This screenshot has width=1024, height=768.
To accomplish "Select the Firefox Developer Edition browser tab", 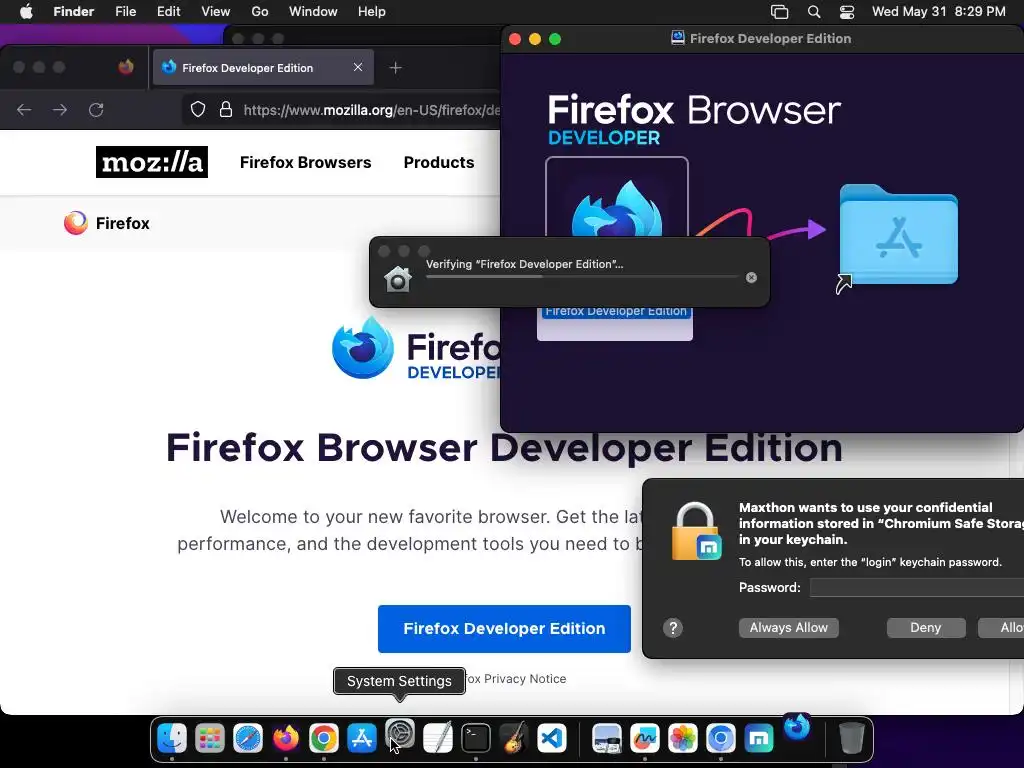I will point(263,67).
